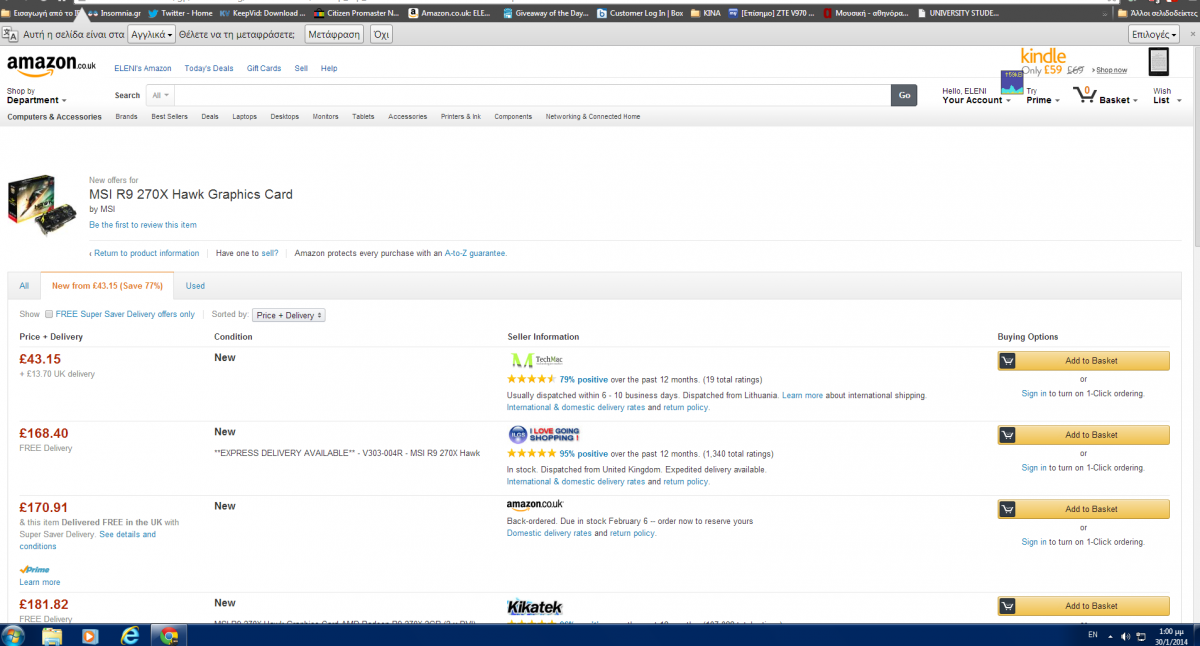
Task: Click Return to product information link
Action: tap(146, 253)
